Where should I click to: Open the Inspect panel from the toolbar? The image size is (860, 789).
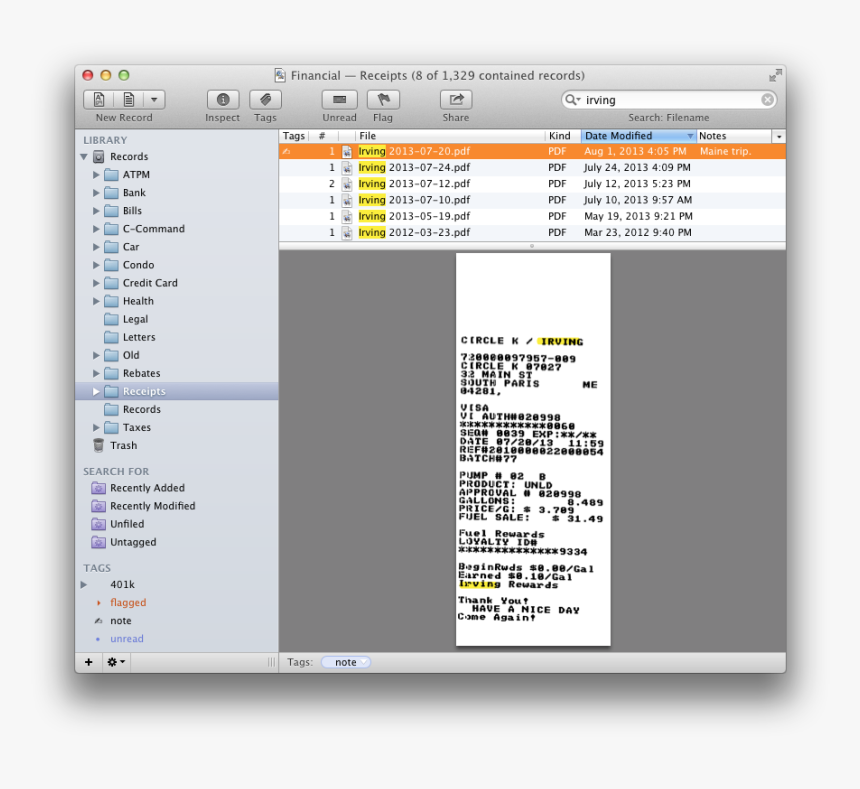click(x=221, y=100)
